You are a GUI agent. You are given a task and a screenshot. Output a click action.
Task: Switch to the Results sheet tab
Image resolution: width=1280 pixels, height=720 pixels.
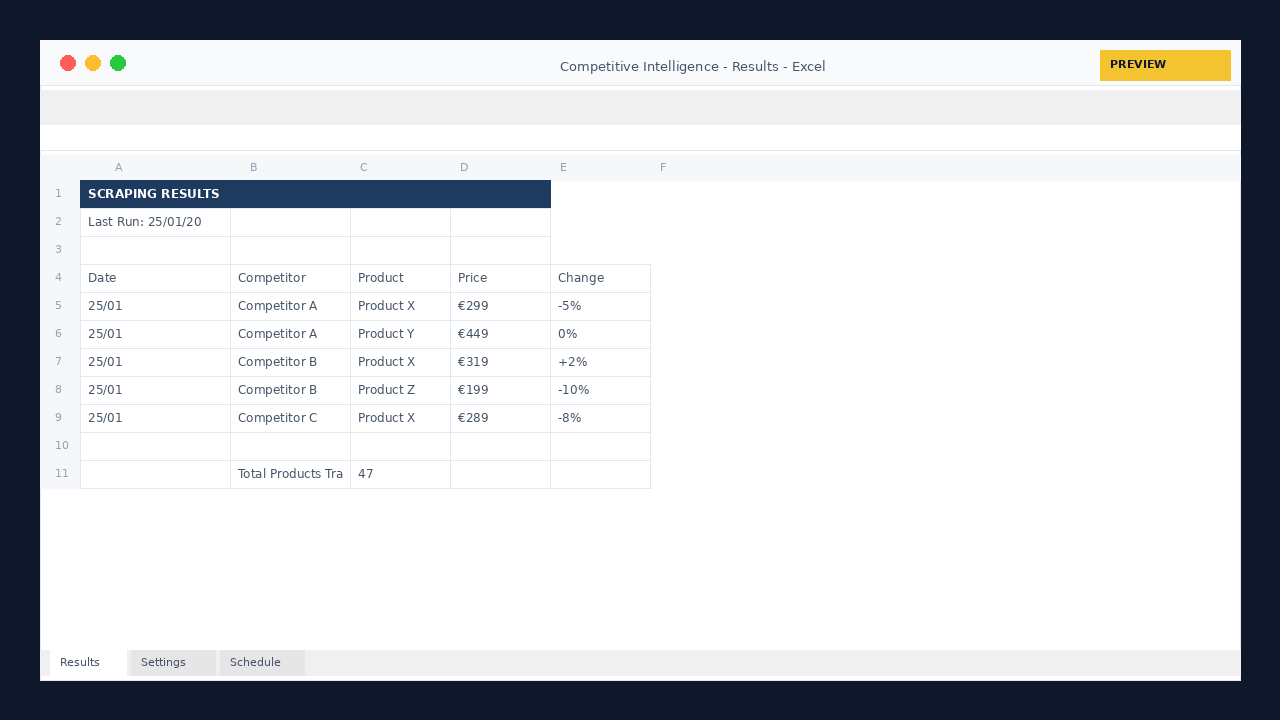click(88, 663)
